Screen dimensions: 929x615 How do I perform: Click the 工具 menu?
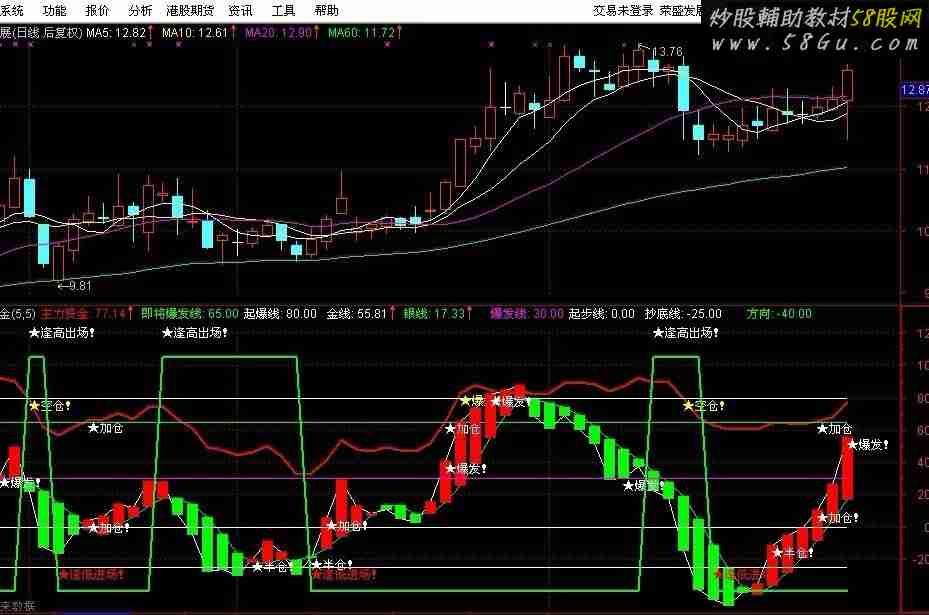283,11
